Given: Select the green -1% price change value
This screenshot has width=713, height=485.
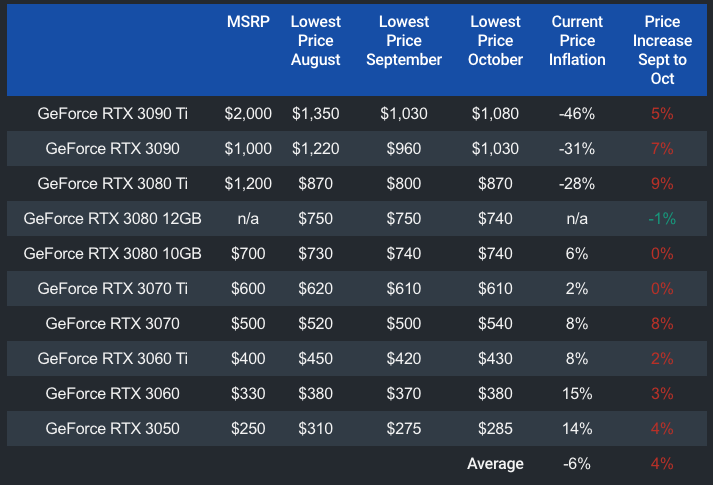Looking at the screenshot, I should tap(662, 219).
